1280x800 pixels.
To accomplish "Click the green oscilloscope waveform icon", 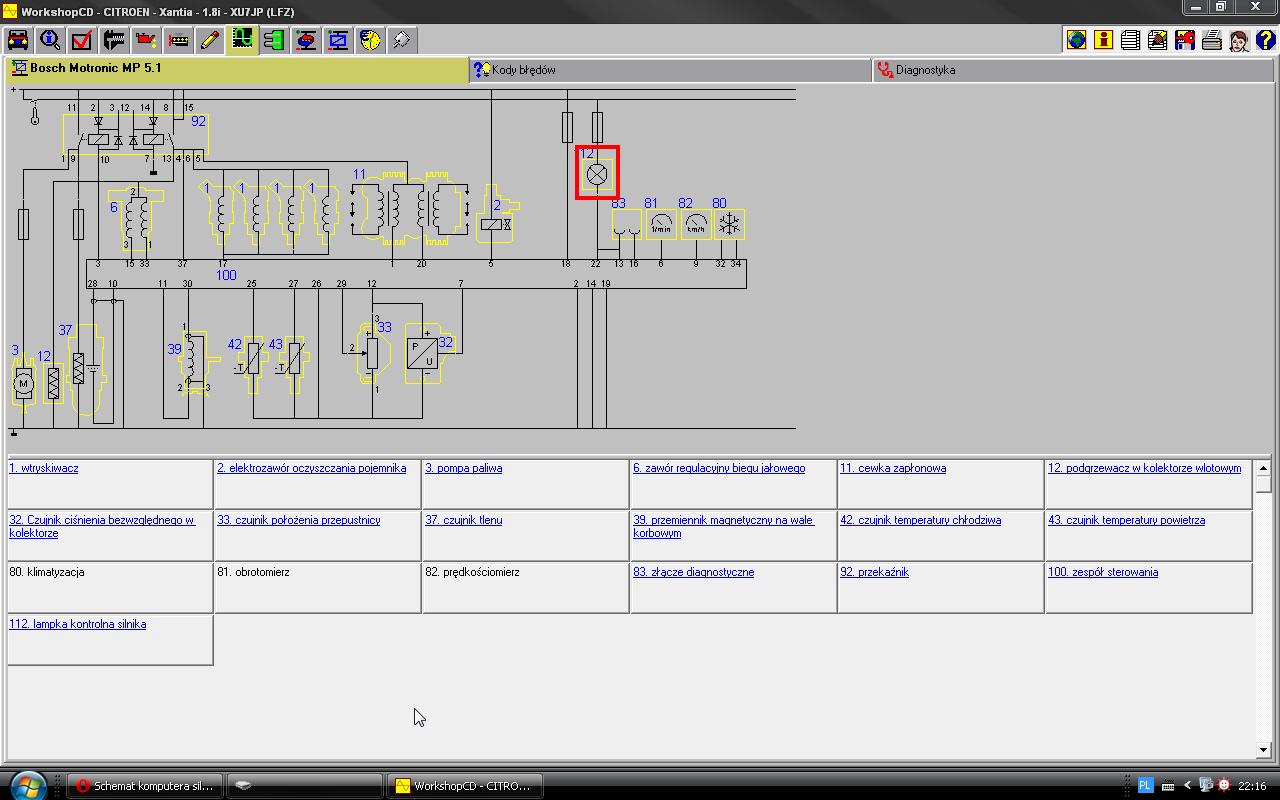I will 242,40.
